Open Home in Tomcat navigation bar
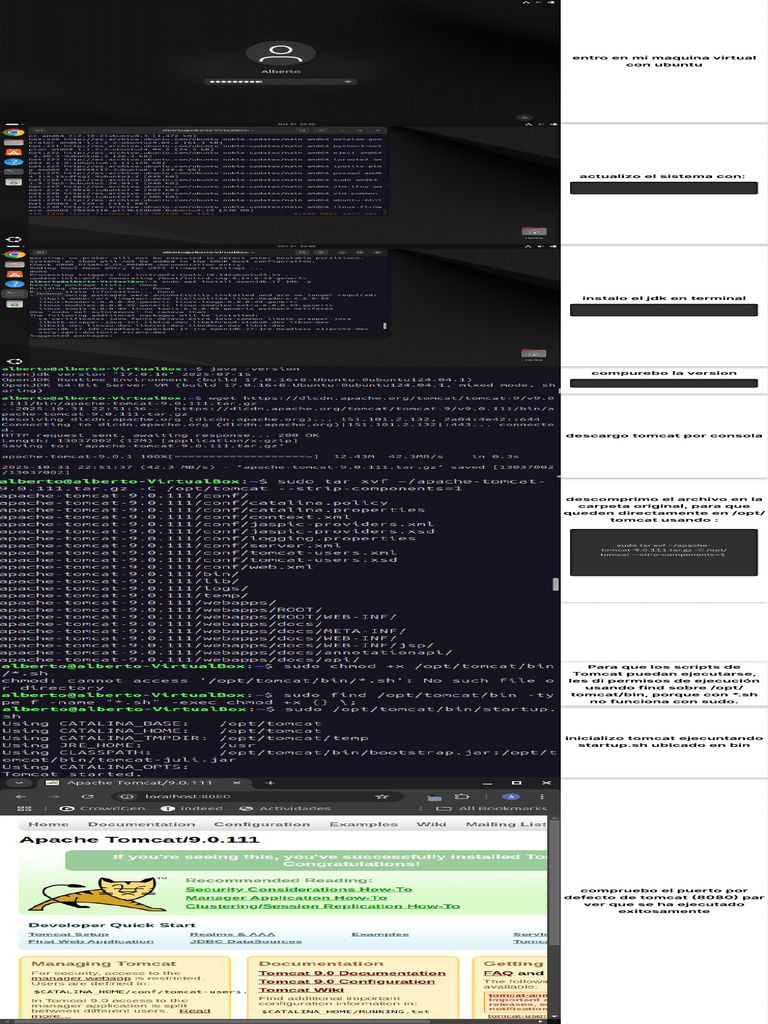The image size is (768, 1024). tap(48, 824)
